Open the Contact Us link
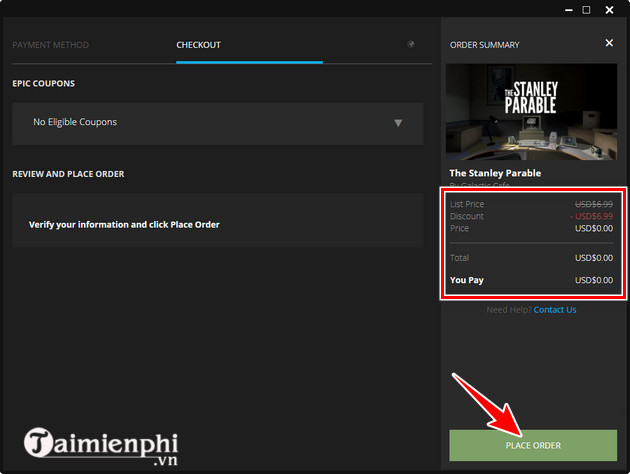 [x=554, y=310]
